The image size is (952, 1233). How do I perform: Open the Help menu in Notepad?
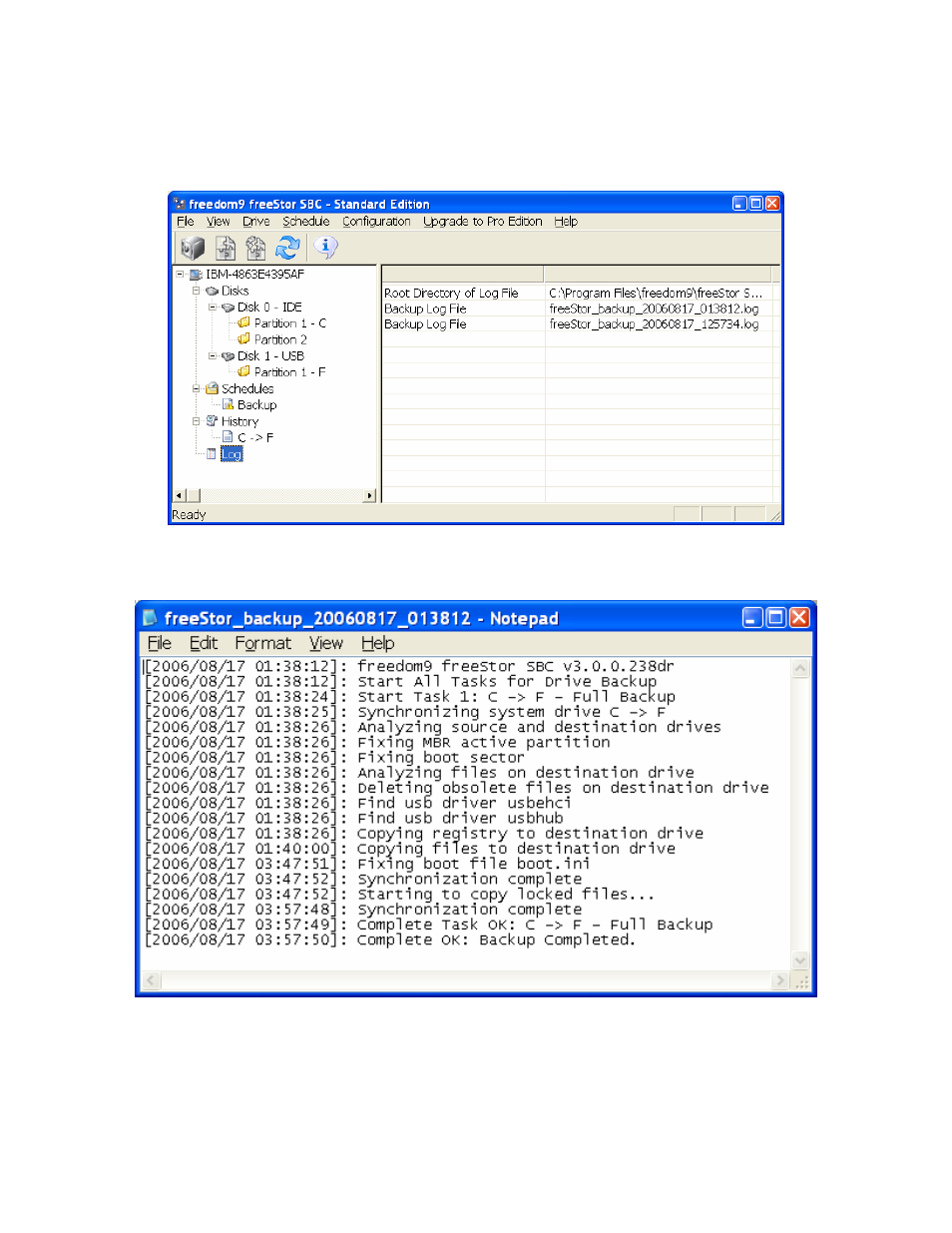[x=378, y=644]
